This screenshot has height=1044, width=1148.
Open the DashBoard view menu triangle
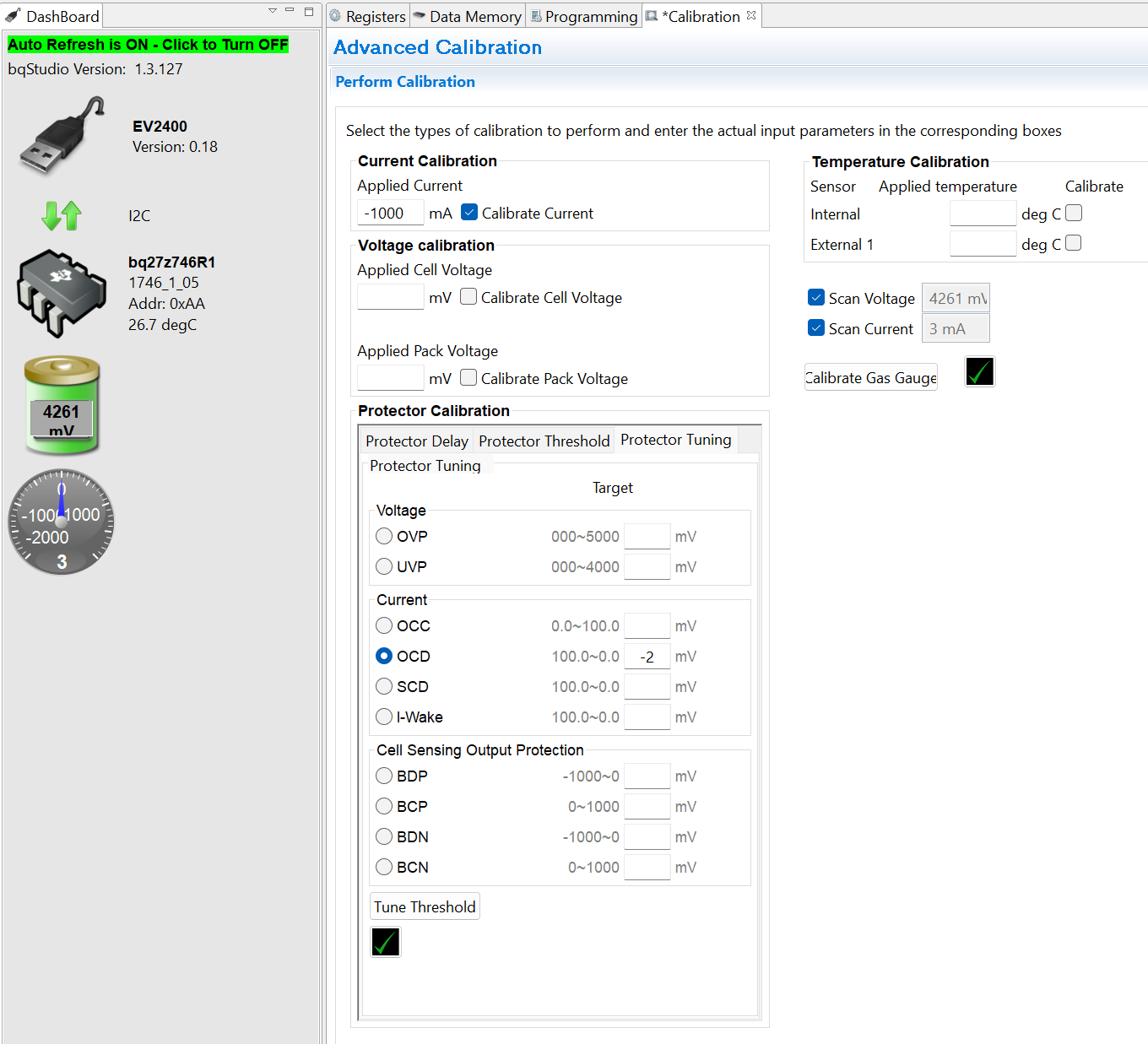pyautogui.click(x=273, y=11)
